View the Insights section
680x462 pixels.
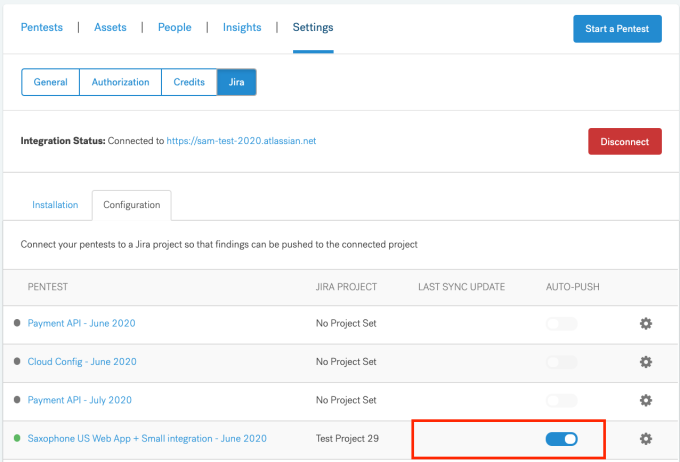pos(242,27)
